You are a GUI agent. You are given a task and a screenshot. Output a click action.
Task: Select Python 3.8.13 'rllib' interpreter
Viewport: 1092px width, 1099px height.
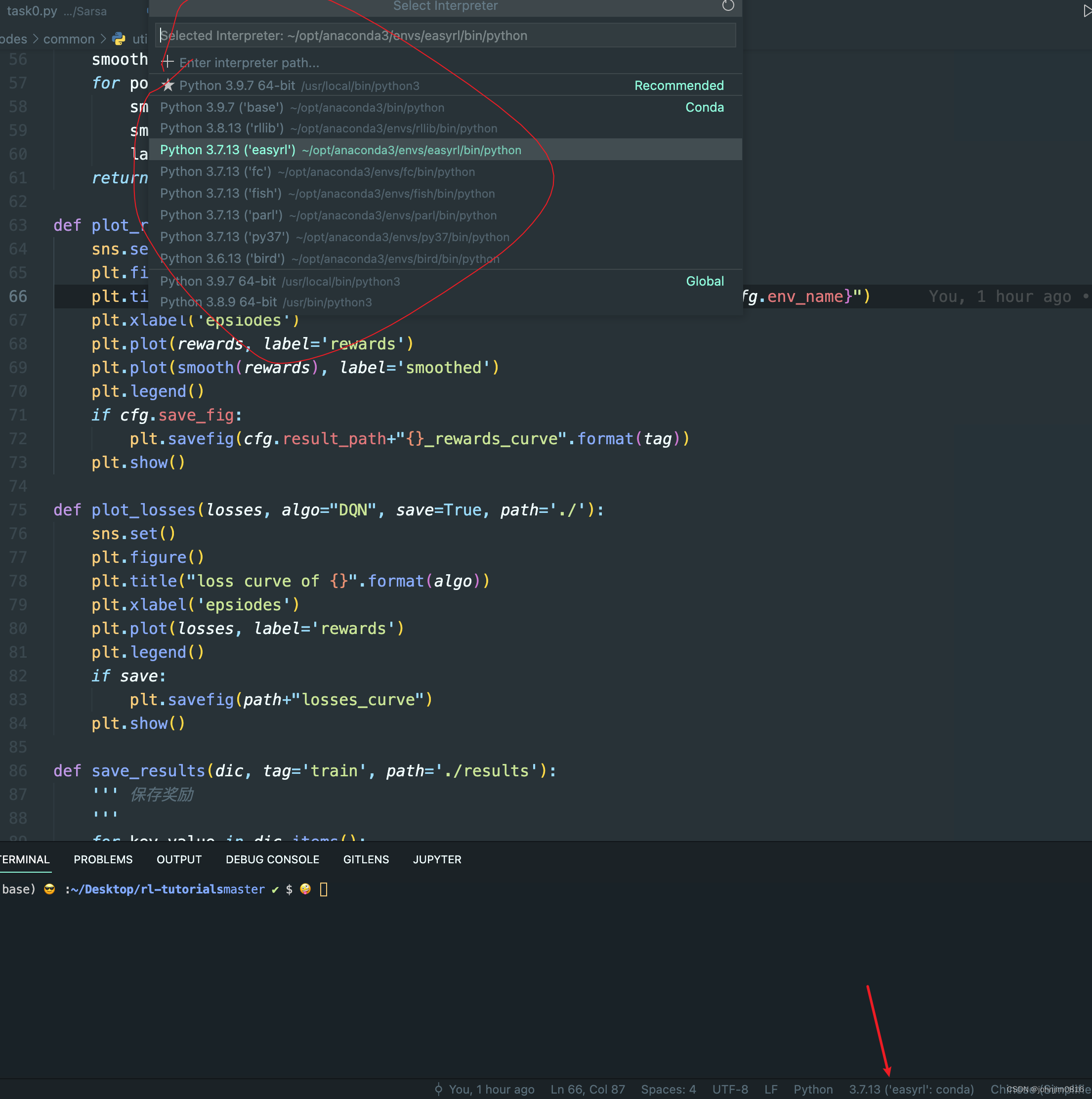click(328, 128)
